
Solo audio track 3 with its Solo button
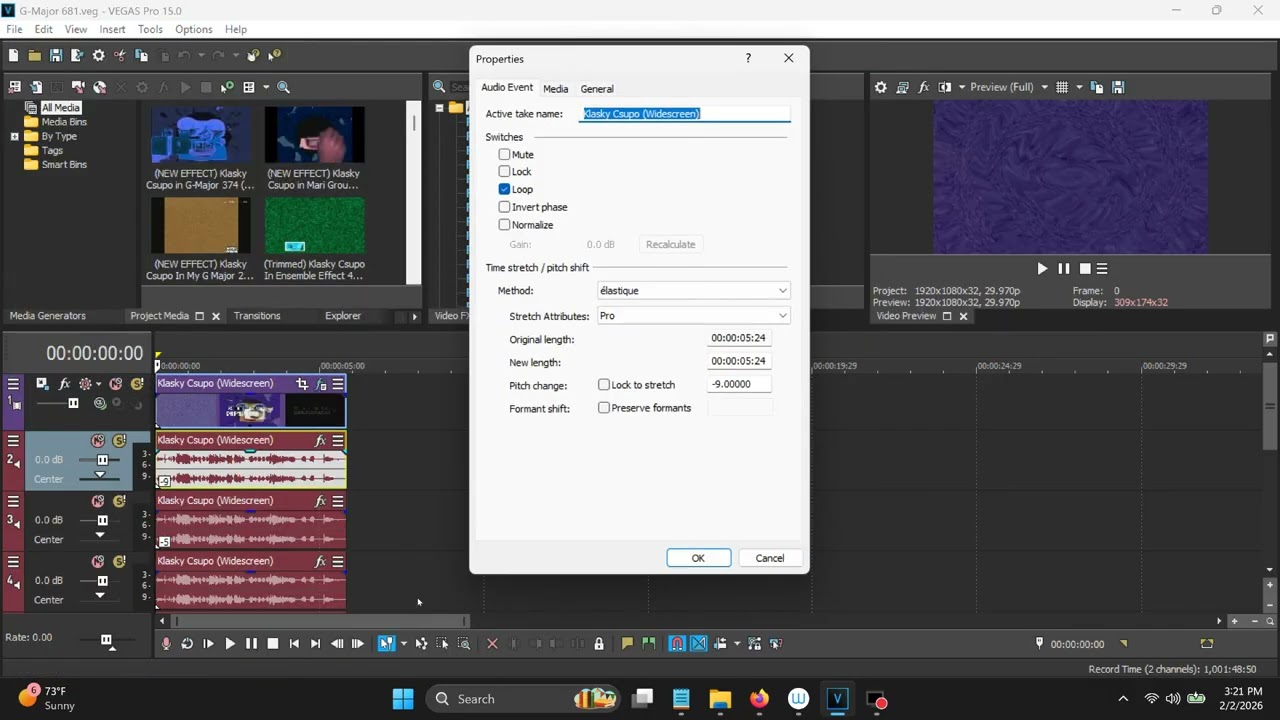pyautogui.click(x=119, y=501)
